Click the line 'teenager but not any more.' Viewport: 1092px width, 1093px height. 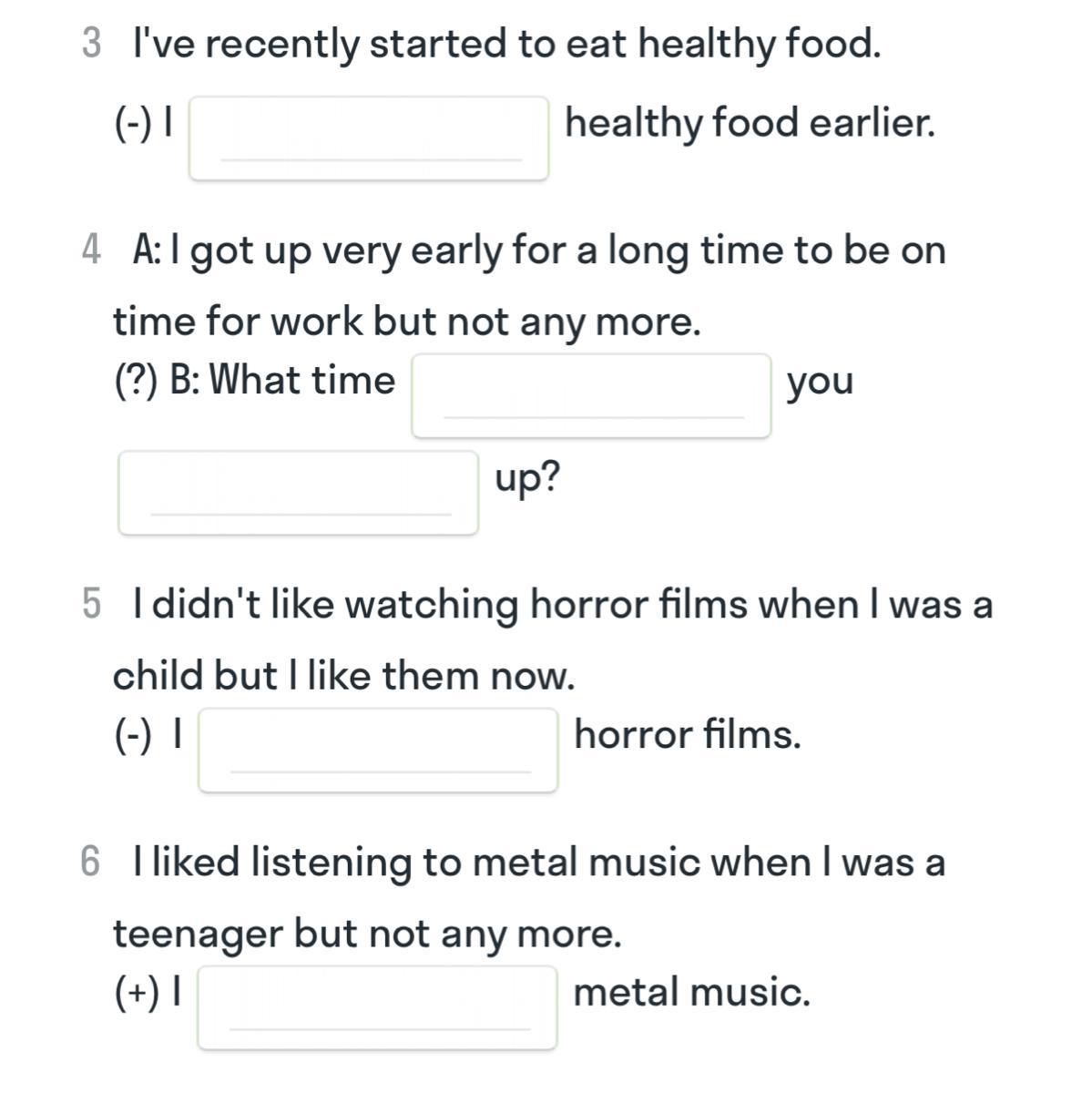pos(367,934)
